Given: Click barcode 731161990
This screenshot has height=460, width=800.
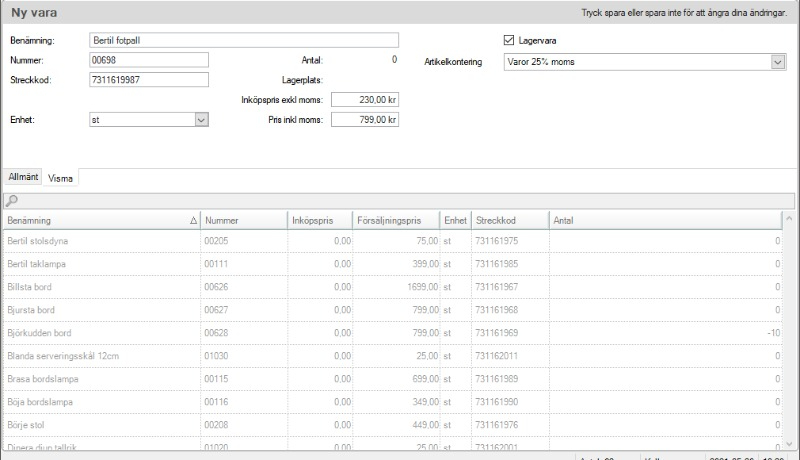Looking at the screenshot, I should [496, 401].
